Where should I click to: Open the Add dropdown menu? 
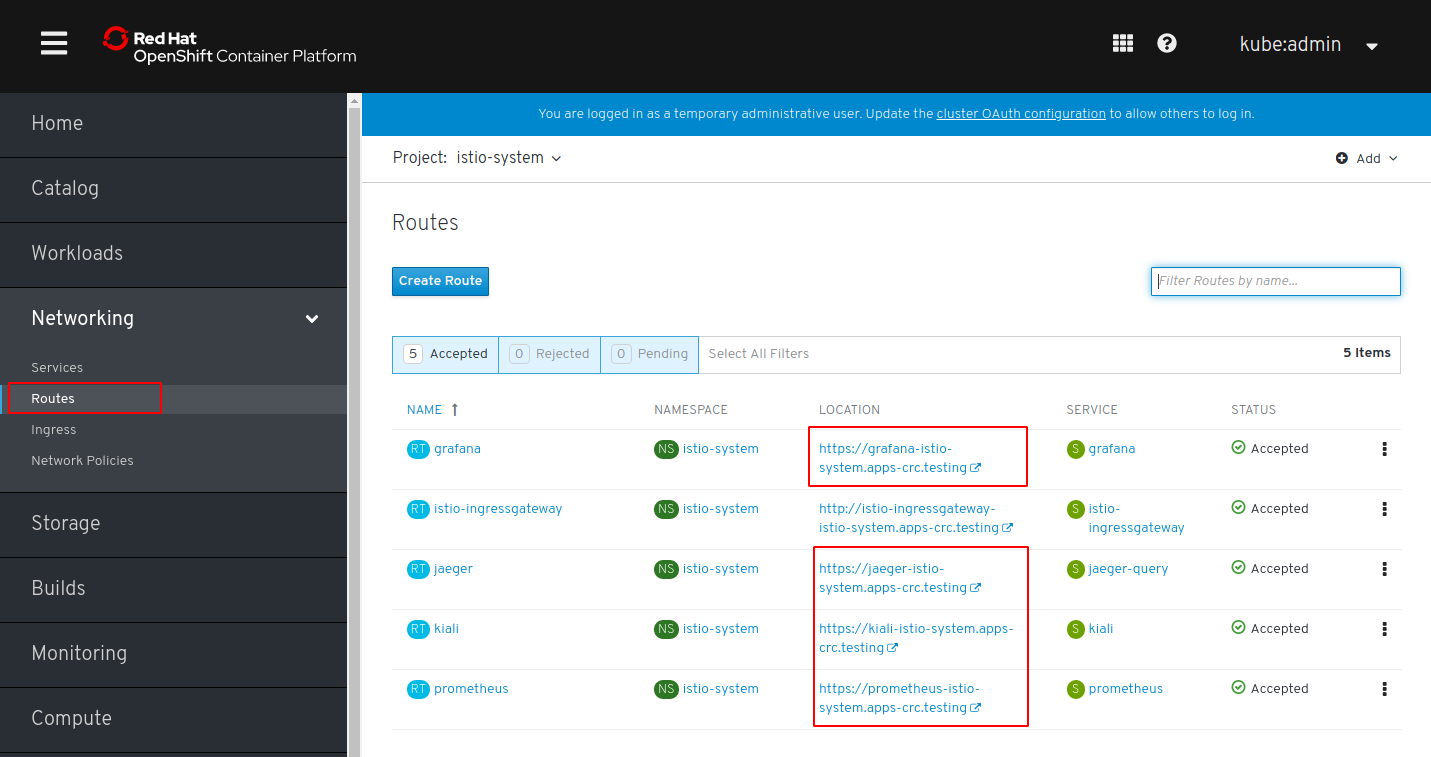1367,158
